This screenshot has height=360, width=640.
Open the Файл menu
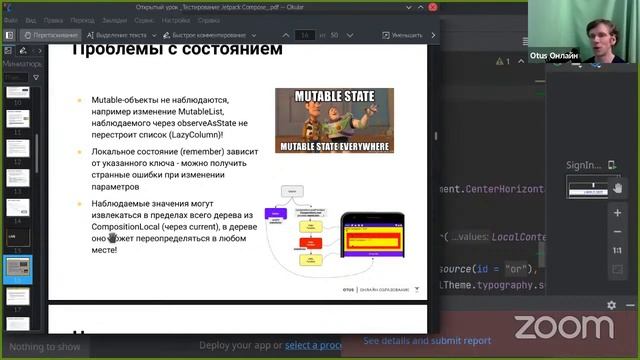11,20
